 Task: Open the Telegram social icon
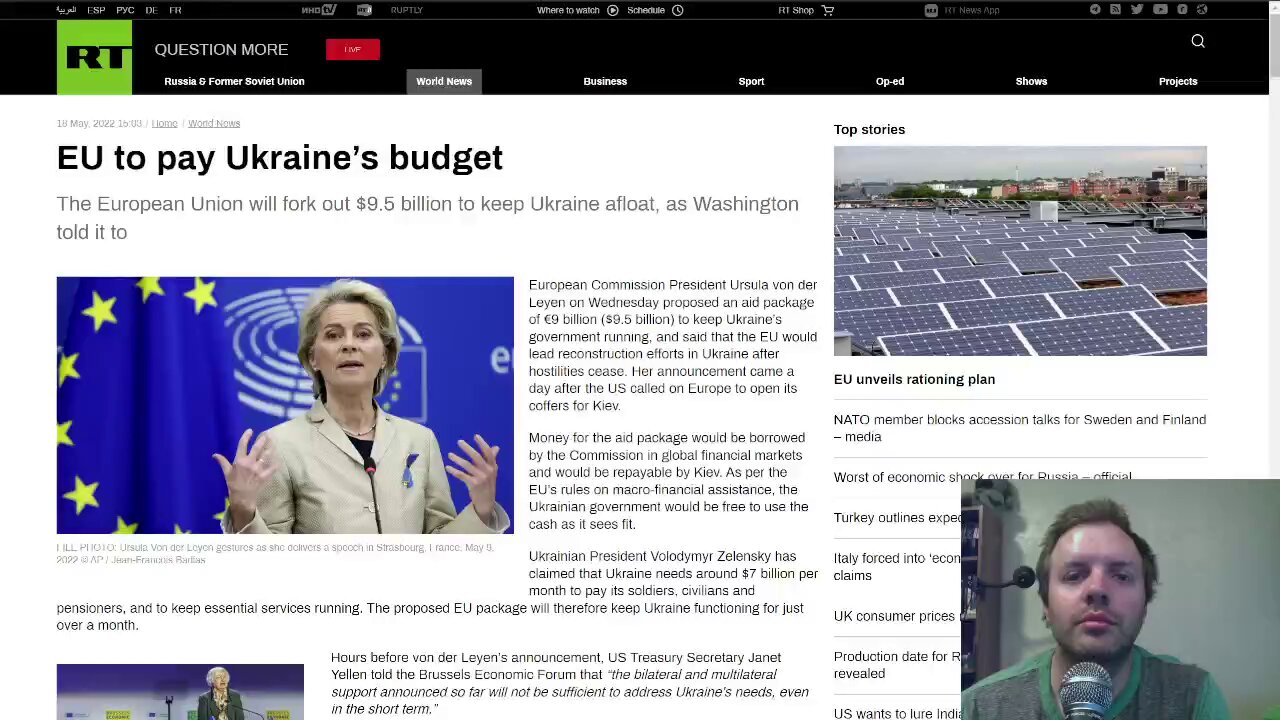point(1095,10)
